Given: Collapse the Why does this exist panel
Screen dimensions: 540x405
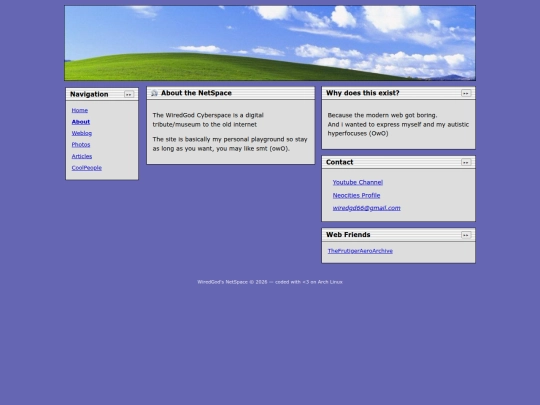Looking at the screenshot, I should click(466, 93).
